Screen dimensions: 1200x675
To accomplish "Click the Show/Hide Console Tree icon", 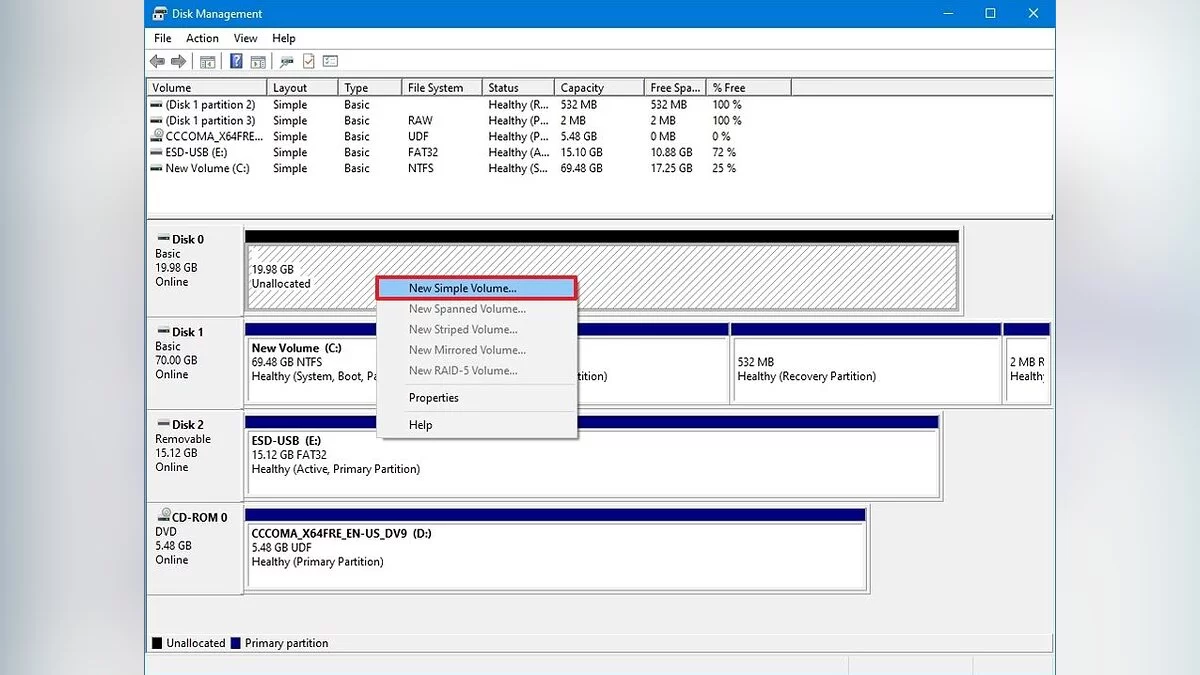I will click(208, 62).
